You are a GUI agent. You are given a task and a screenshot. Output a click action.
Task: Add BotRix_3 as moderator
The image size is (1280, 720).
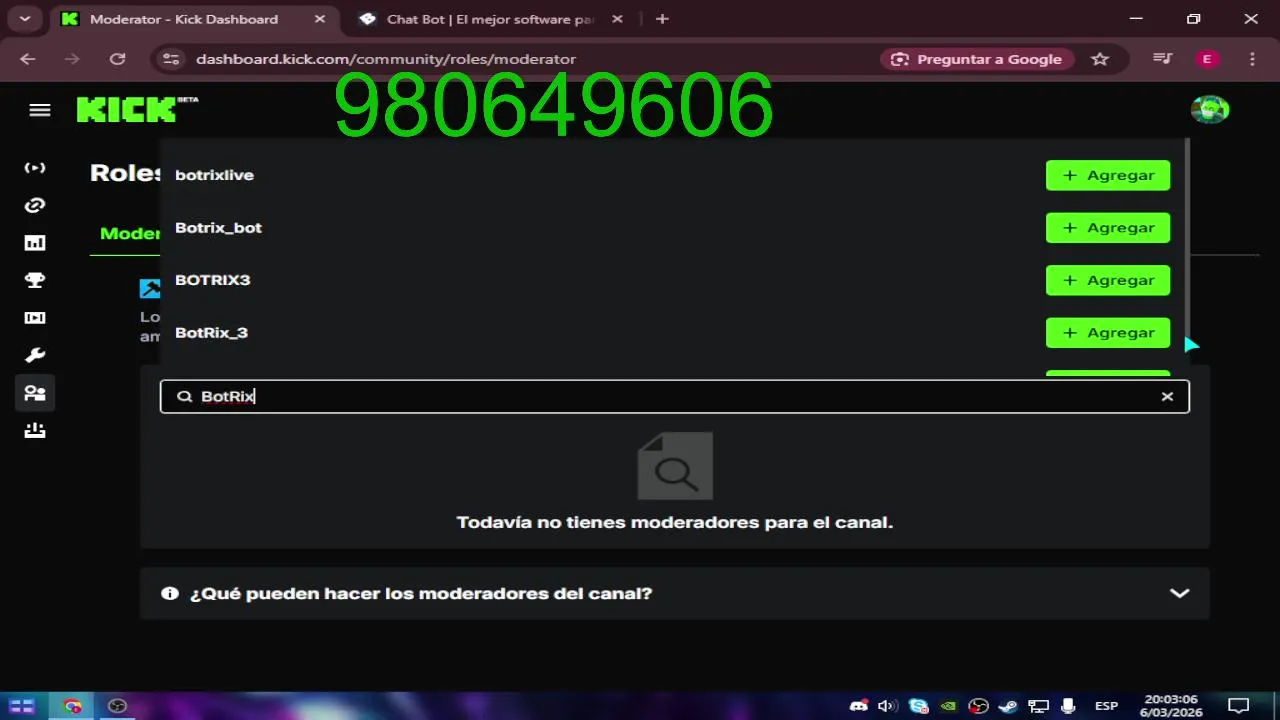pyautogui.click(x=1108, y=332)
